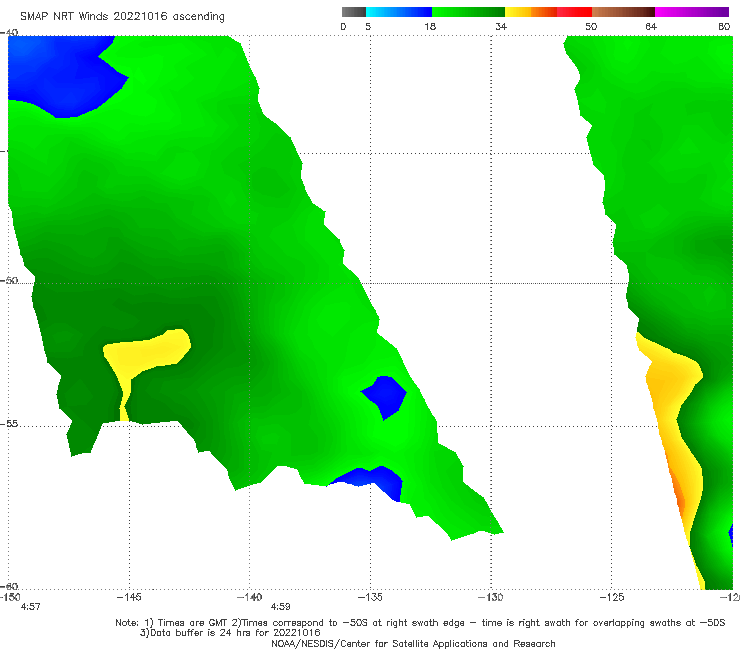Screen dimensions: 740x650
Task: Click the yellow high-wind patch near -145 longitude
Action: pos(146,352)
